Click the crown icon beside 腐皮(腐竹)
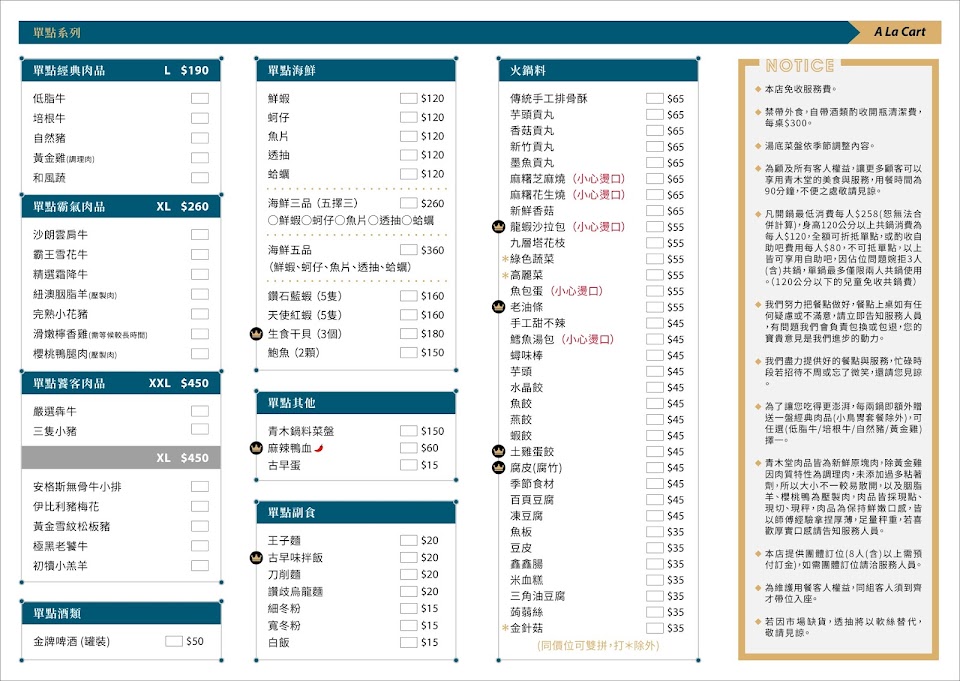Viewport: 960px width, 681px height. (x=498, y=468)
